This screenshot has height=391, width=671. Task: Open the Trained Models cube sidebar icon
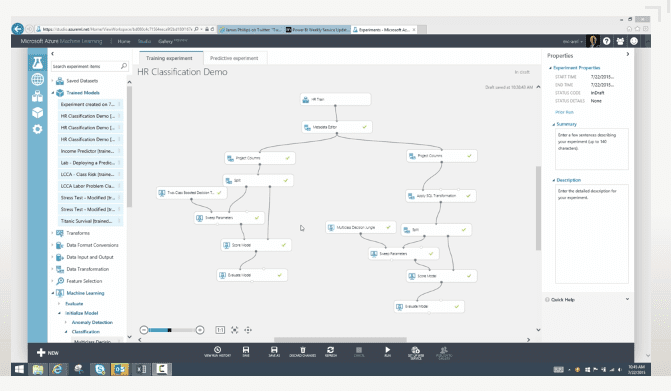tap(37, 112)
